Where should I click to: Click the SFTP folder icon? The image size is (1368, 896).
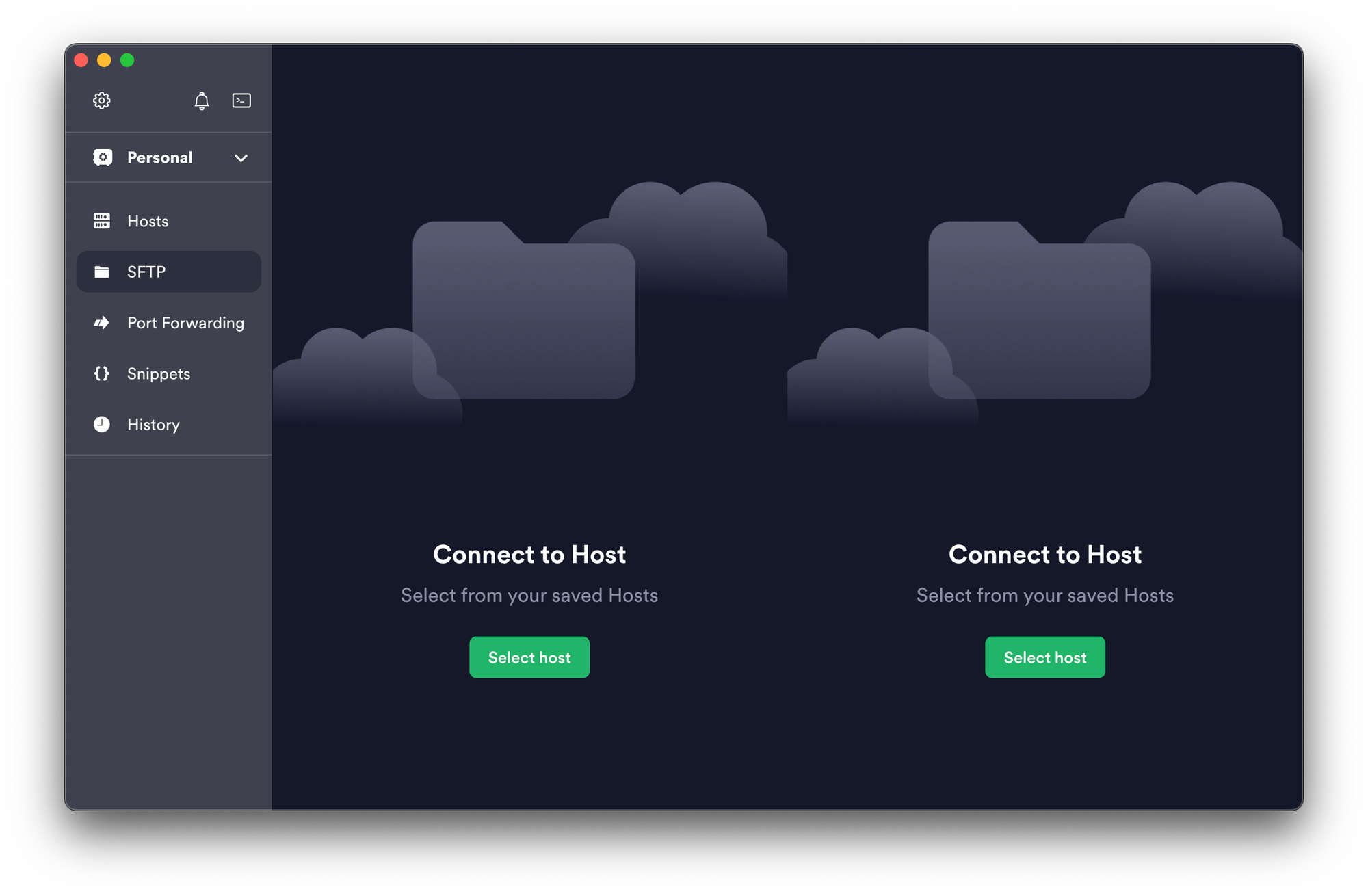coord(102,272)
